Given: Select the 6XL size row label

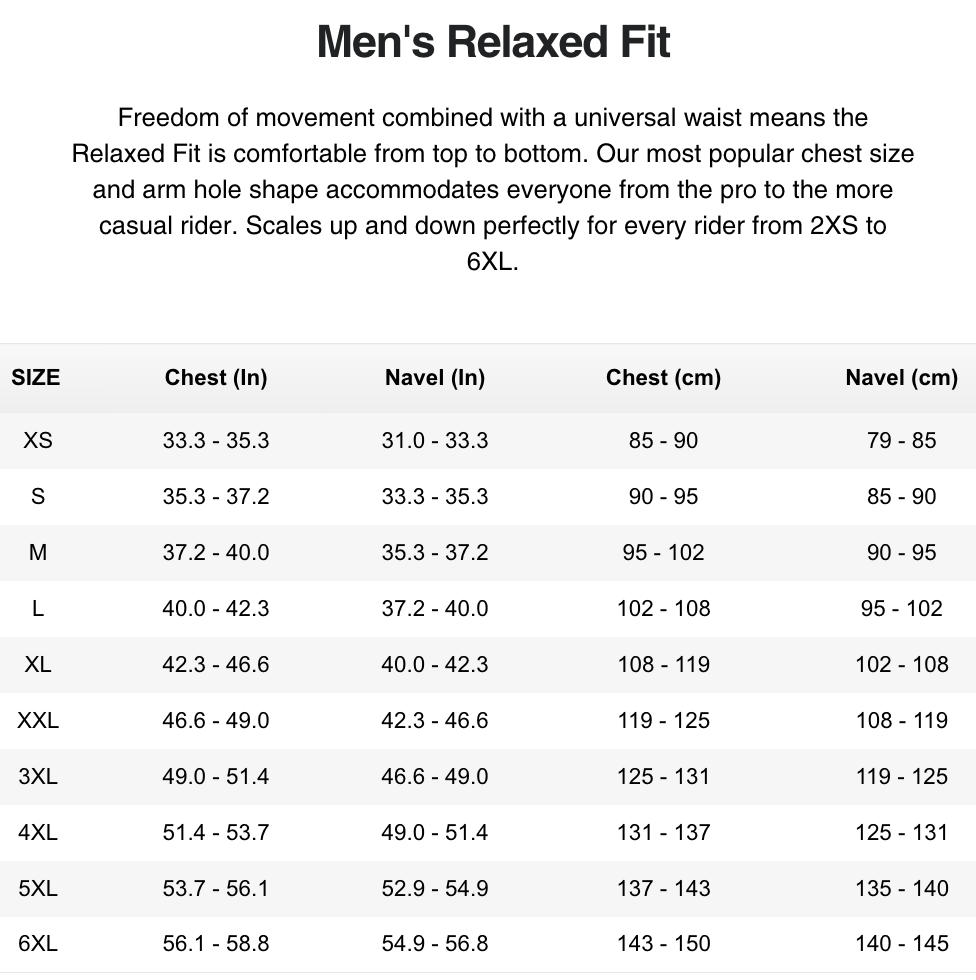Looking at the screenshot, I should 37,944.
